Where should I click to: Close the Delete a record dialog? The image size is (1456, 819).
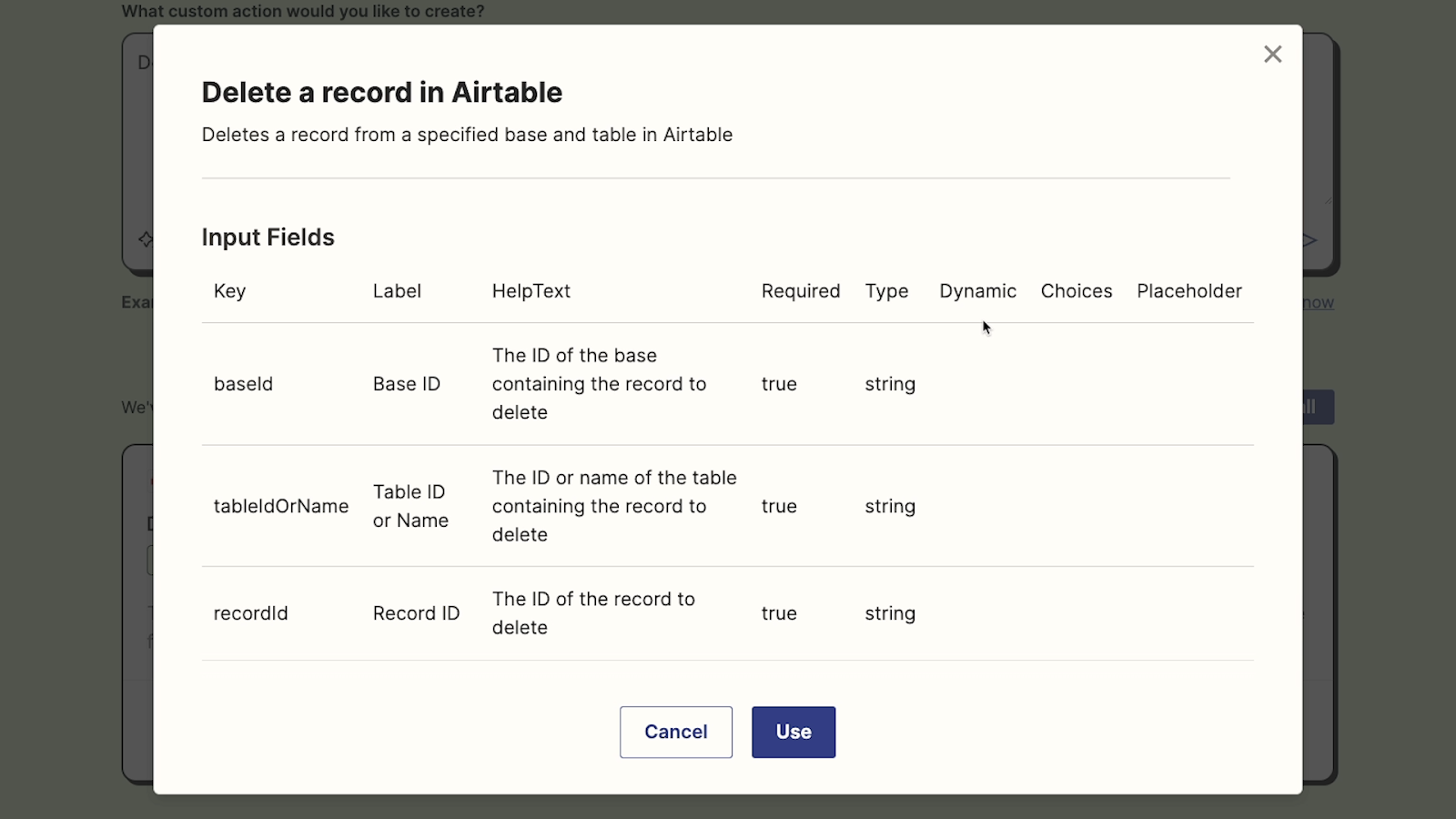tap(1272, 55)
